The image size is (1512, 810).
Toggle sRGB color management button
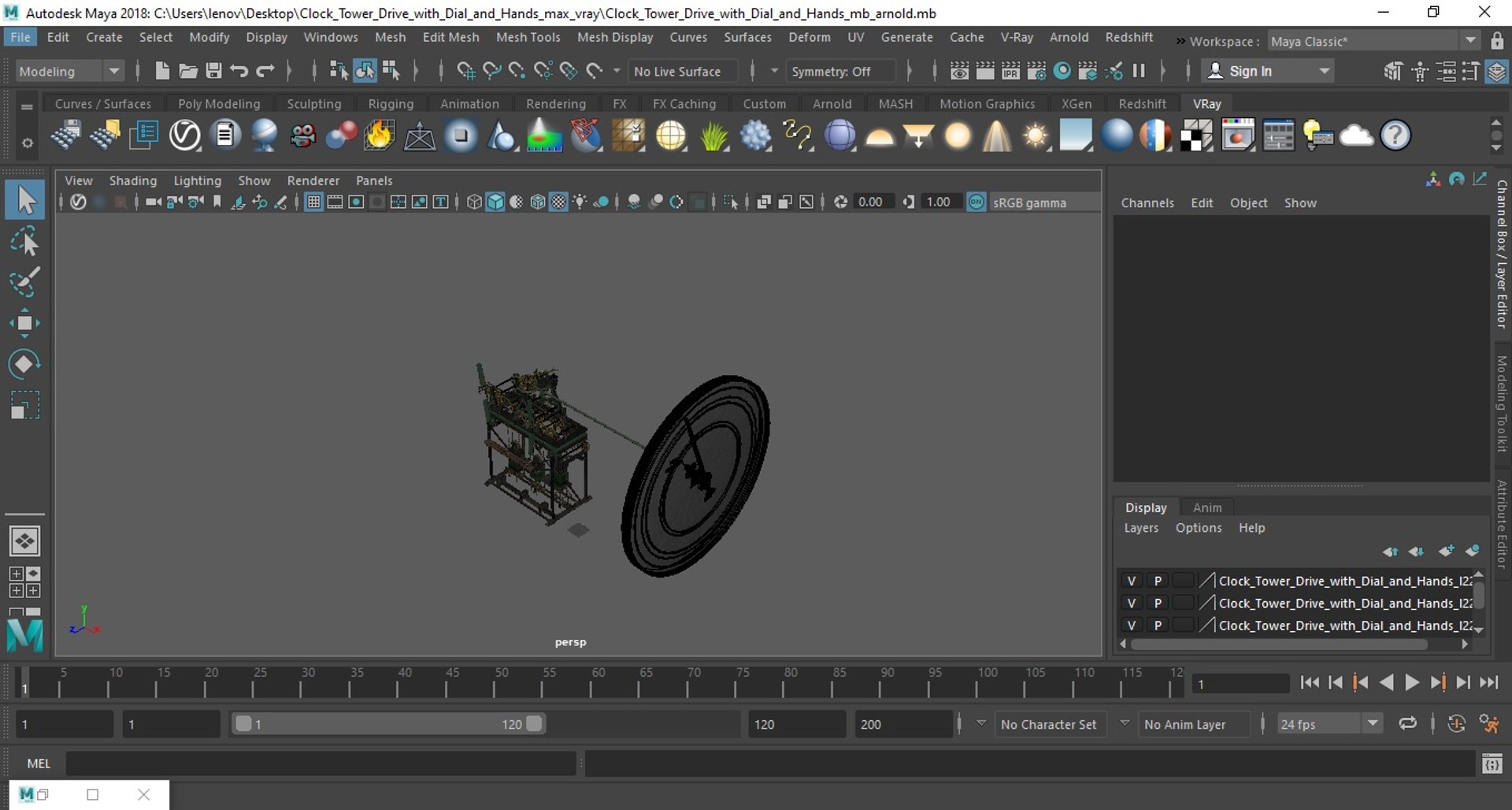[x=976, y=202]
